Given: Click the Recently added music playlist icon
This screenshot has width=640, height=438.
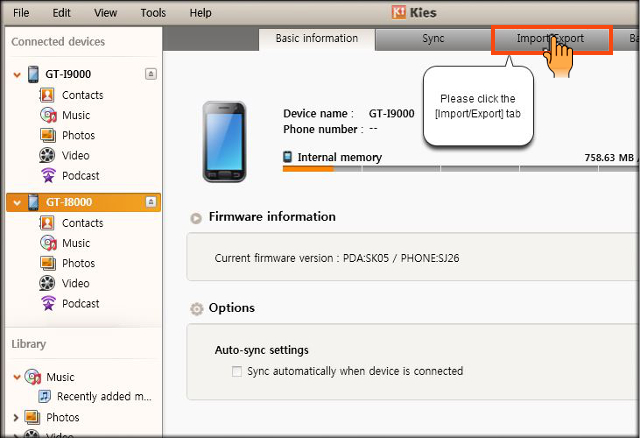Looking at the screenshot, I should (44, 396).
